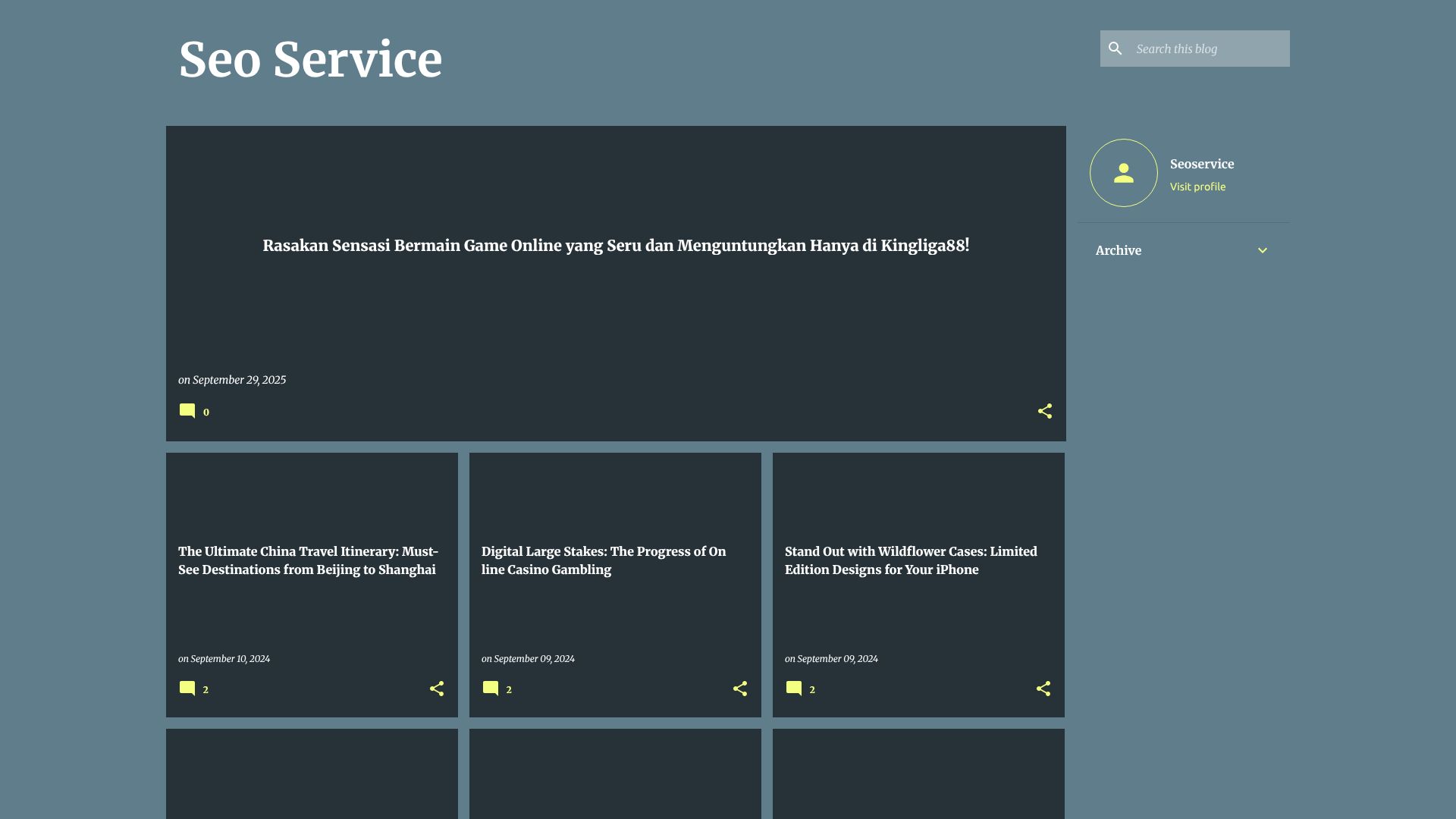The height and width of the screenshot is (819, 1456).
Task: Click the comment count on Kingliga88 post
Action: (x=206, y=412)
